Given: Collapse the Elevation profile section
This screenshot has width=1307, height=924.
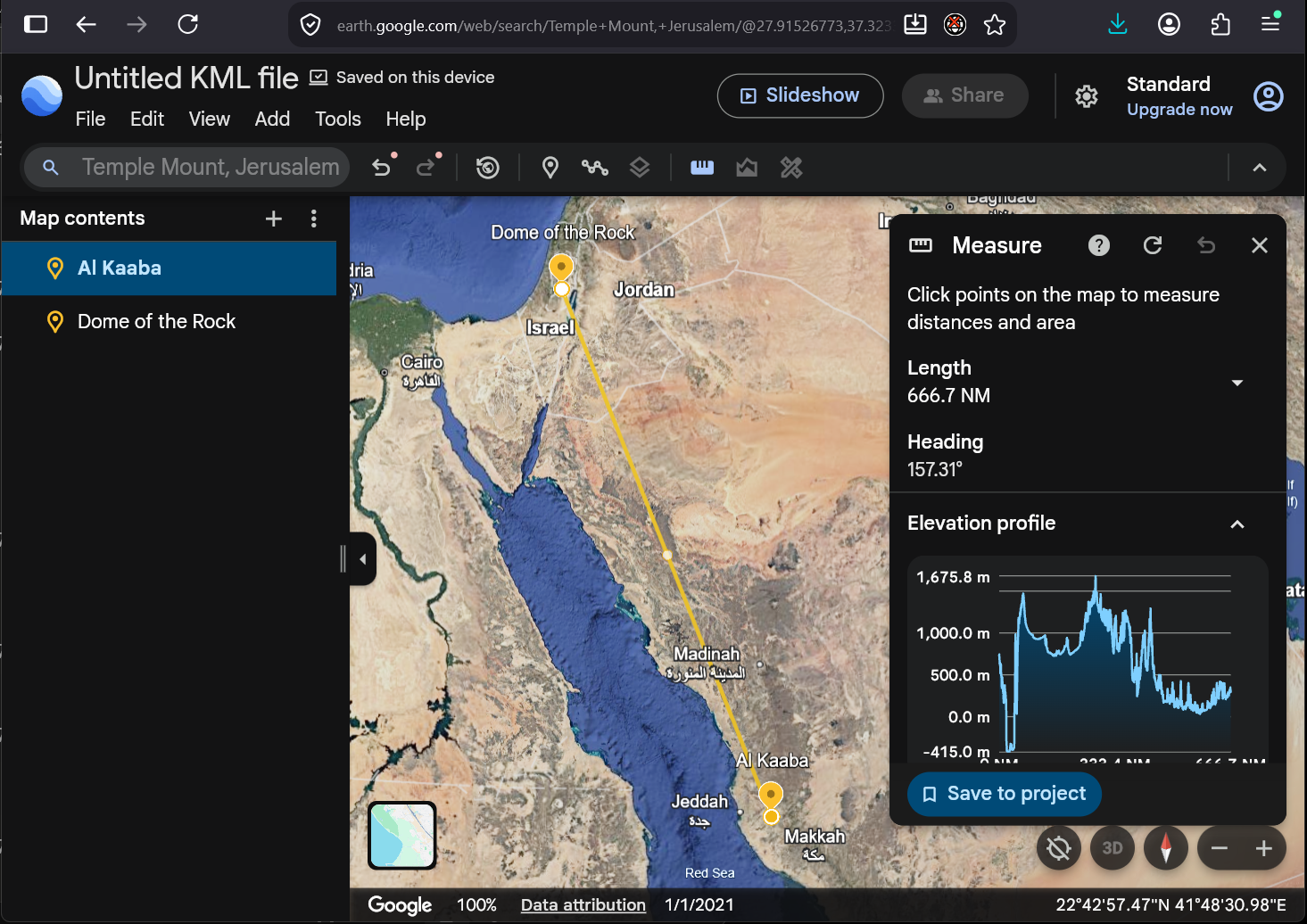Looking at the screenshot, I should [1237, 524].
